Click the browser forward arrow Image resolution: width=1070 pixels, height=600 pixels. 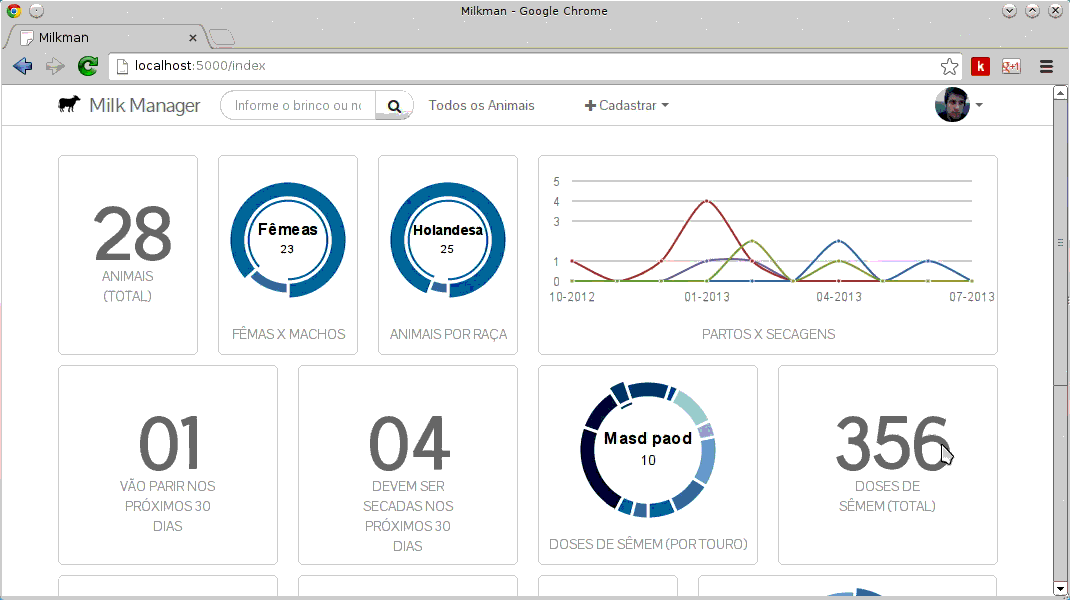[55, 67]
